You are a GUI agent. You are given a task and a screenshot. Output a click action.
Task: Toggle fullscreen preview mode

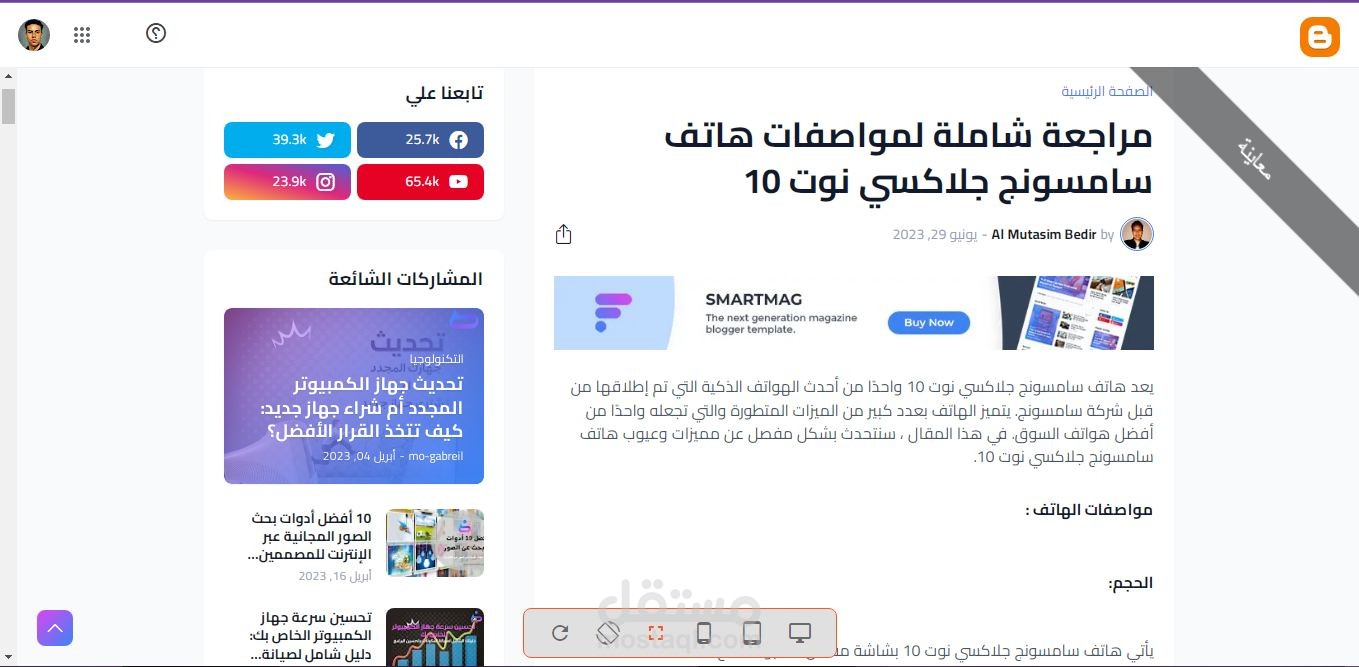(x=655, y=633)
